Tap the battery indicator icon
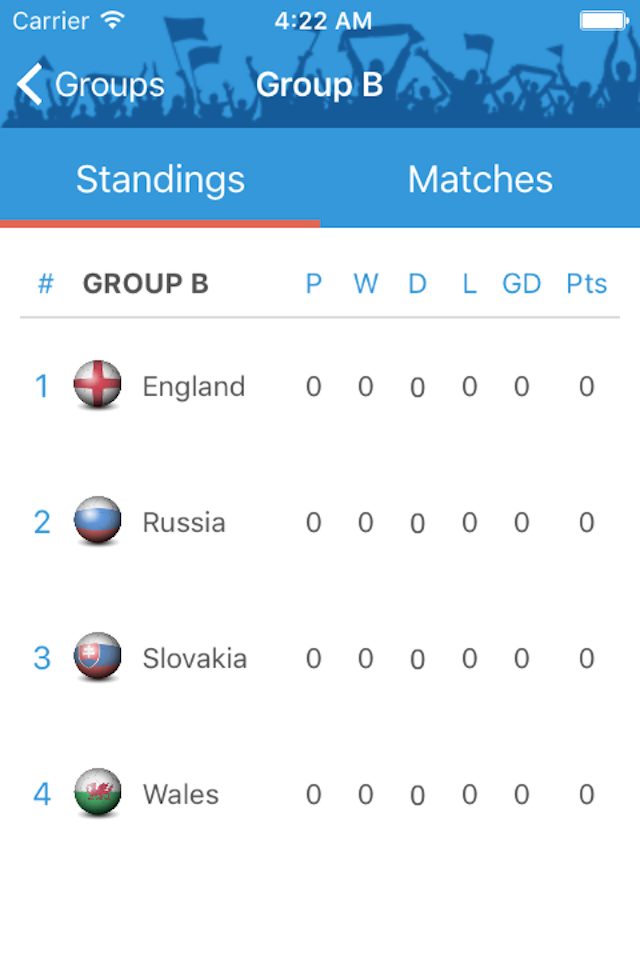Viewport: 640px width, 960px height. click(604, 21)
